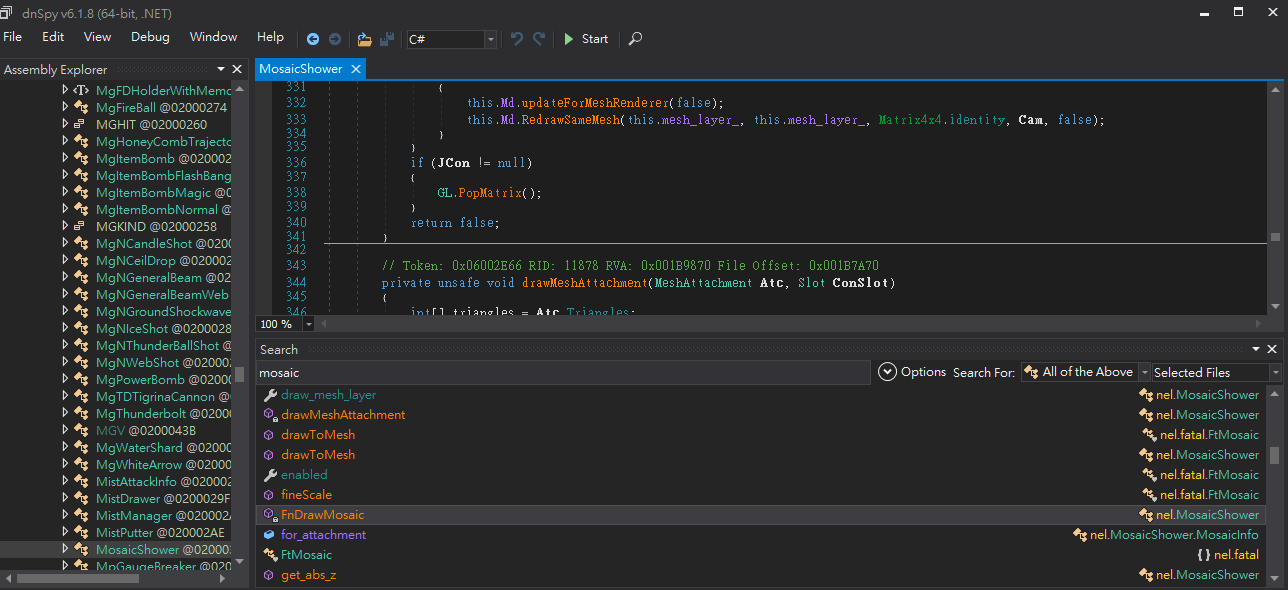The height and width of the screenshot is (590, 1288).
Task: Click the Options button in Search panel
Action: tap(912, 372)
